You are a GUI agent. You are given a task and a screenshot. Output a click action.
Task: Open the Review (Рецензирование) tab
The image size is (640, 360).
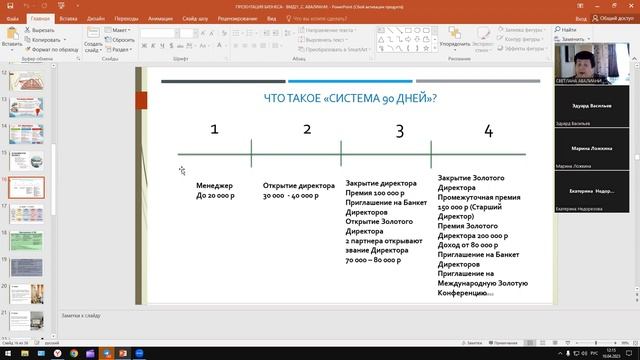point(237,19)
